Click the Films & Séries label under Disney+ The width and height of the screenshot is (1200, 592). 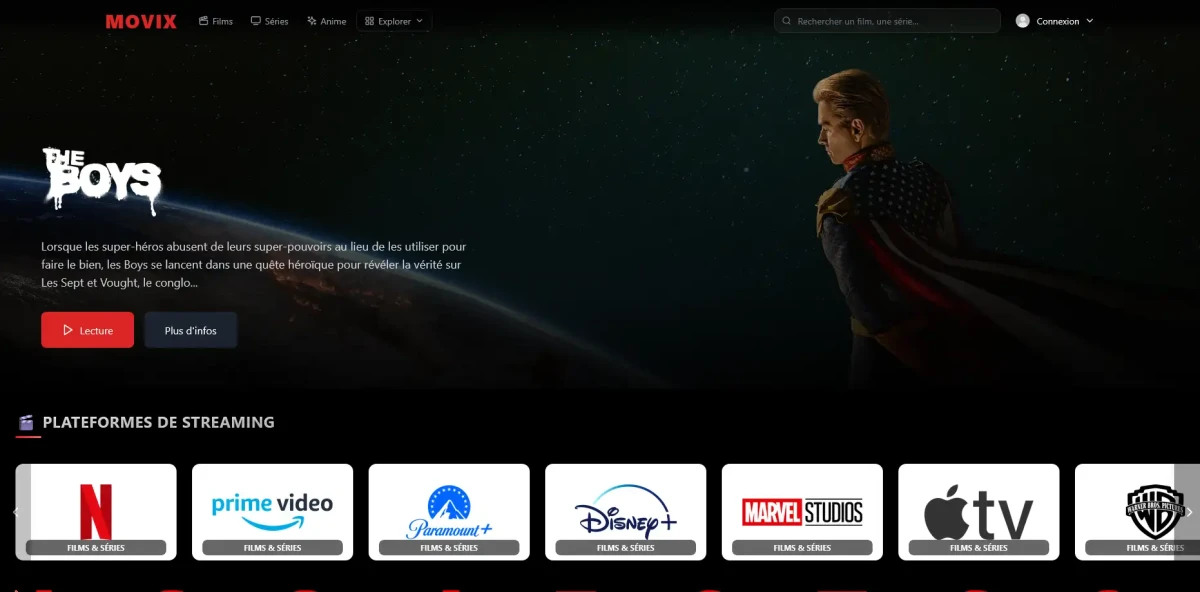[x=625, y=548]
